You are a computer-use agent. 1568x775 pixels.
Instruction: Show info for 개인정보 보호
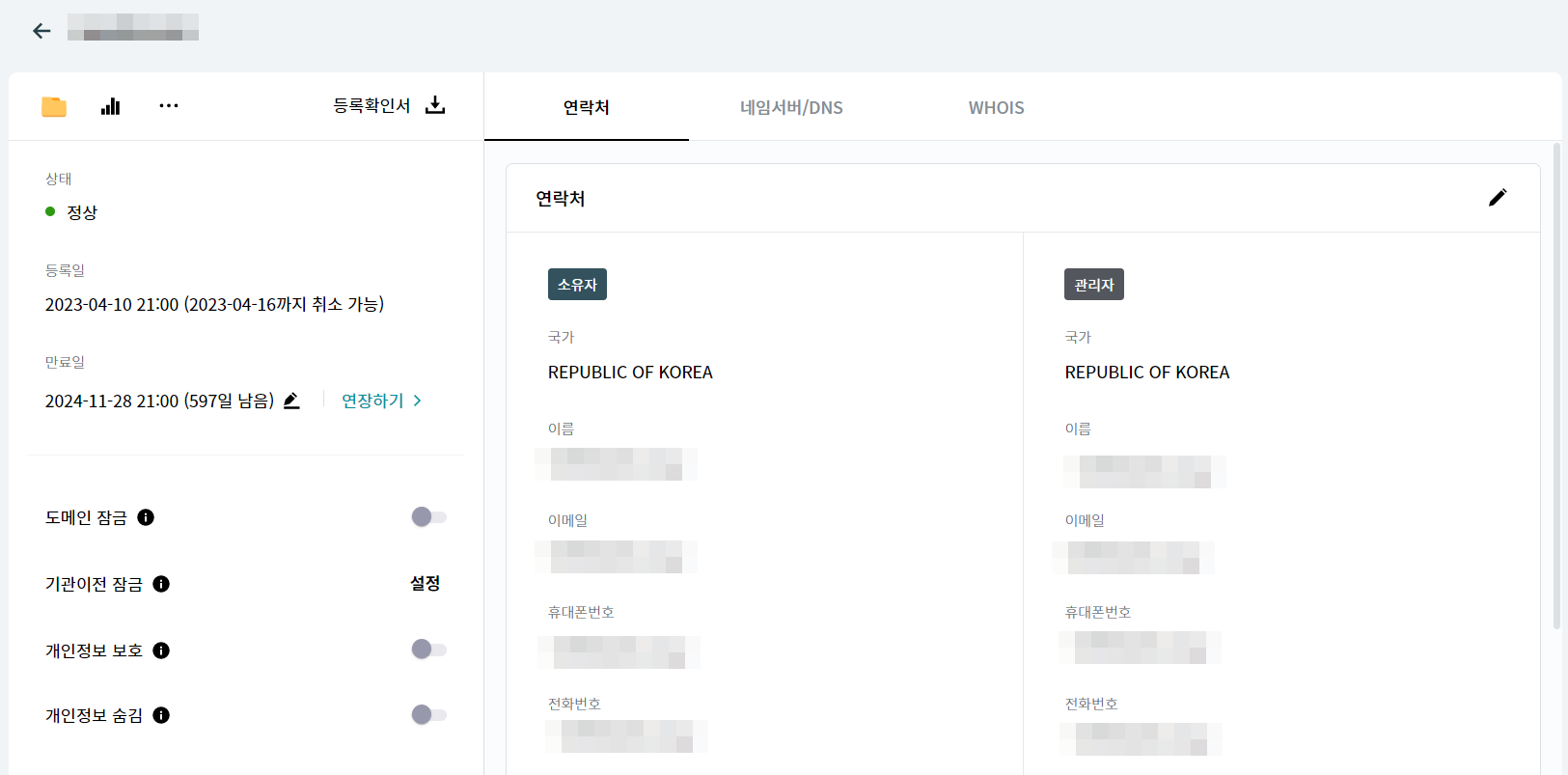coord(161,650)
